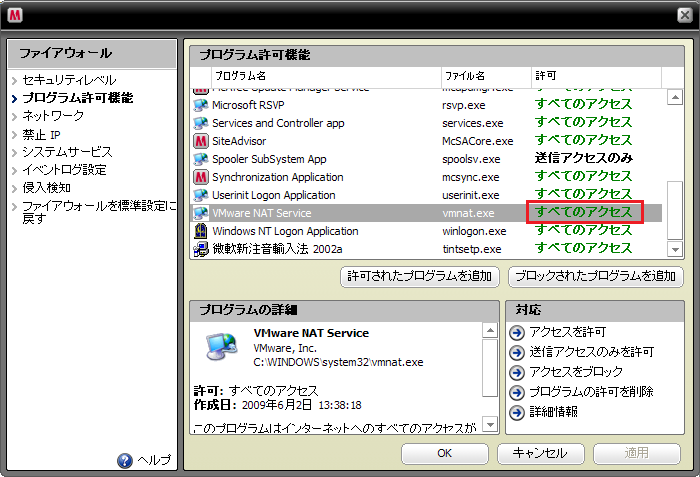Viewport: 700px width, 477px height.
Task: Click the SiteAdvisor McAfee icon in list
Action: 200,141
